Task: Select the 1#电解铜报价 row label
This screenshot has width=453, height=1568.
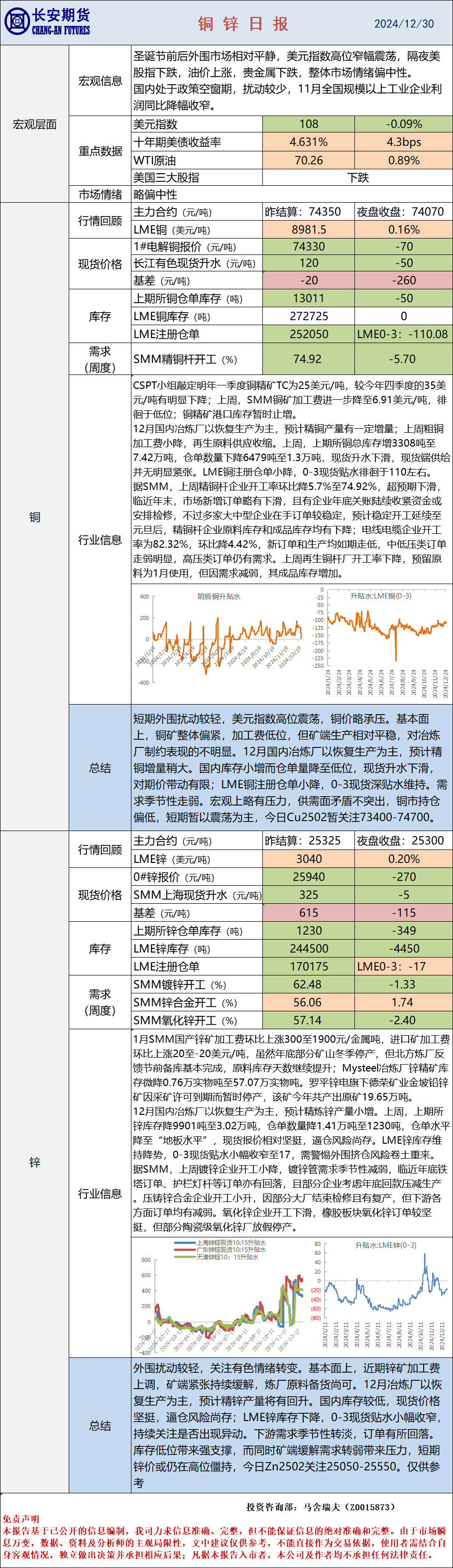Action: point(185,246)
